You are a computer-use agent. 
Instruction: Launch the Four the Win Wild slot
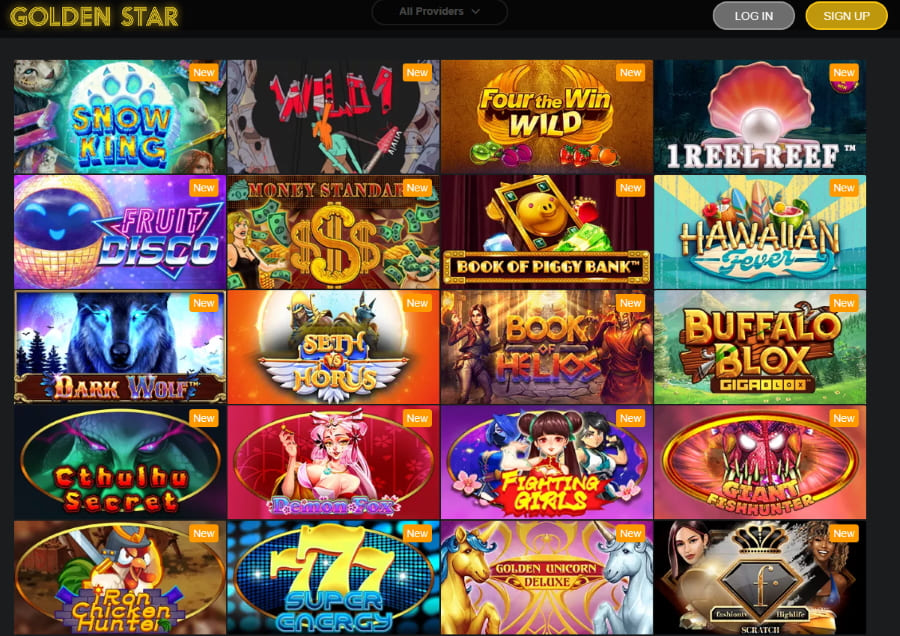click(x=546, y=117)
